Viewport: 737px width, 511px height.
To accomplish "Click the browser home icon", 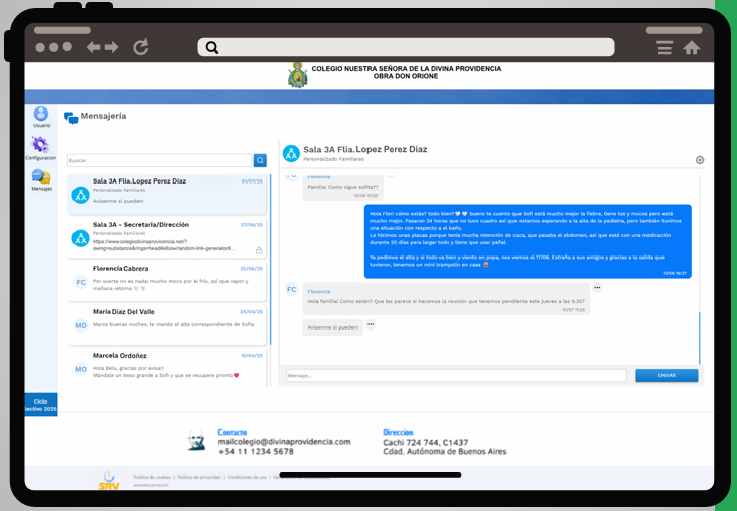I will pos(691,47).
